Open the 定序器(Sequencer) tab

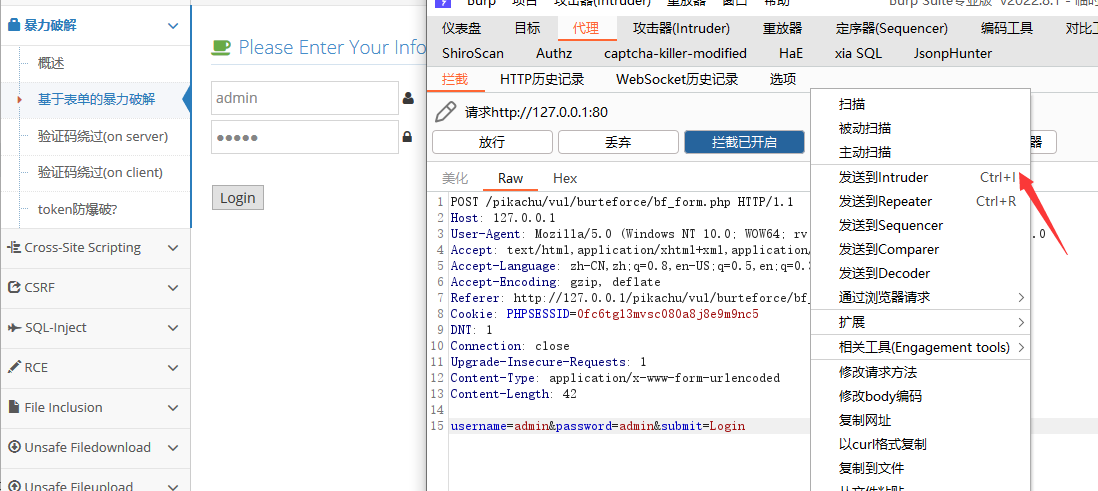891,28
